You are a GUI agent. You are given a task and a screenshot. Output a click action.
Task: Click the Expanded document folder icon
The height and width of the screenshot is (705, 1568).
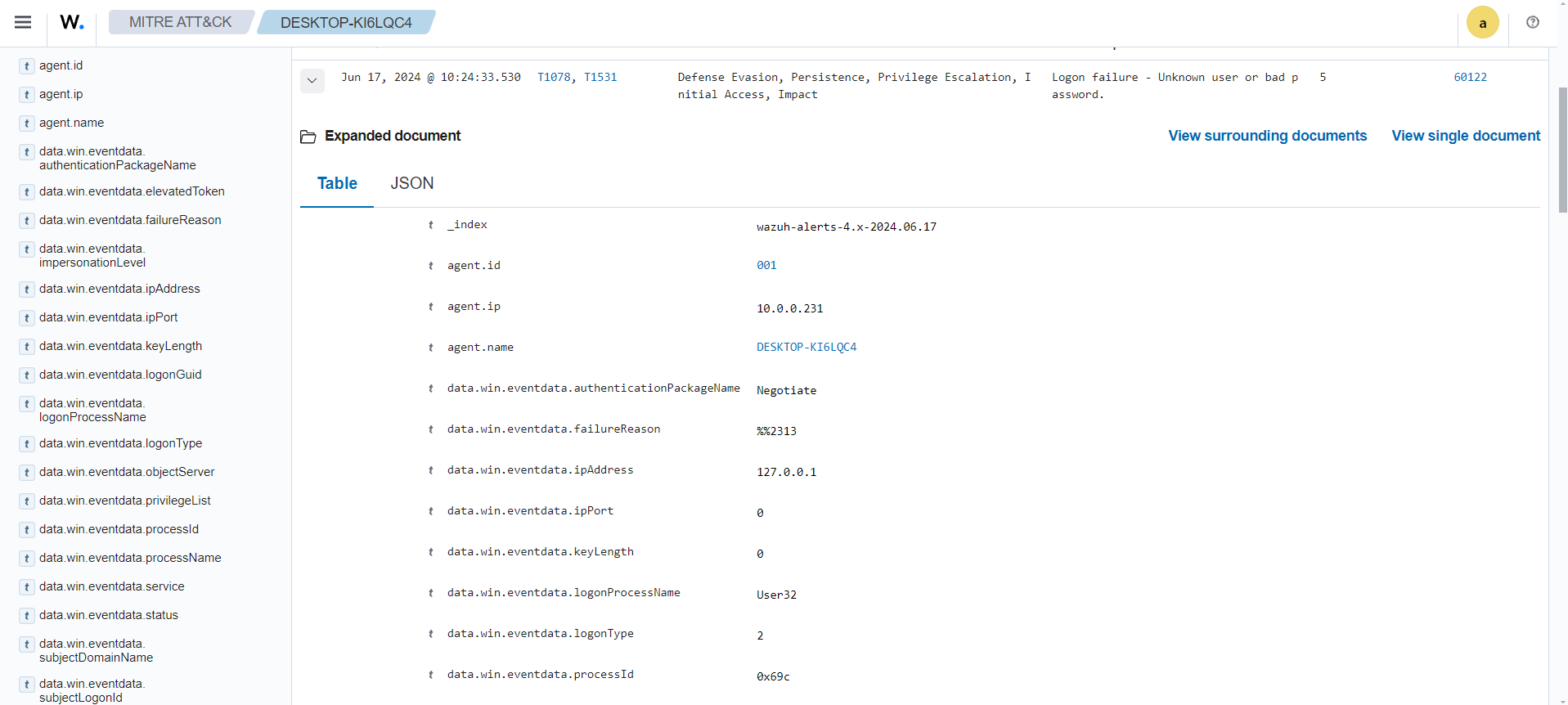[308, 137]
